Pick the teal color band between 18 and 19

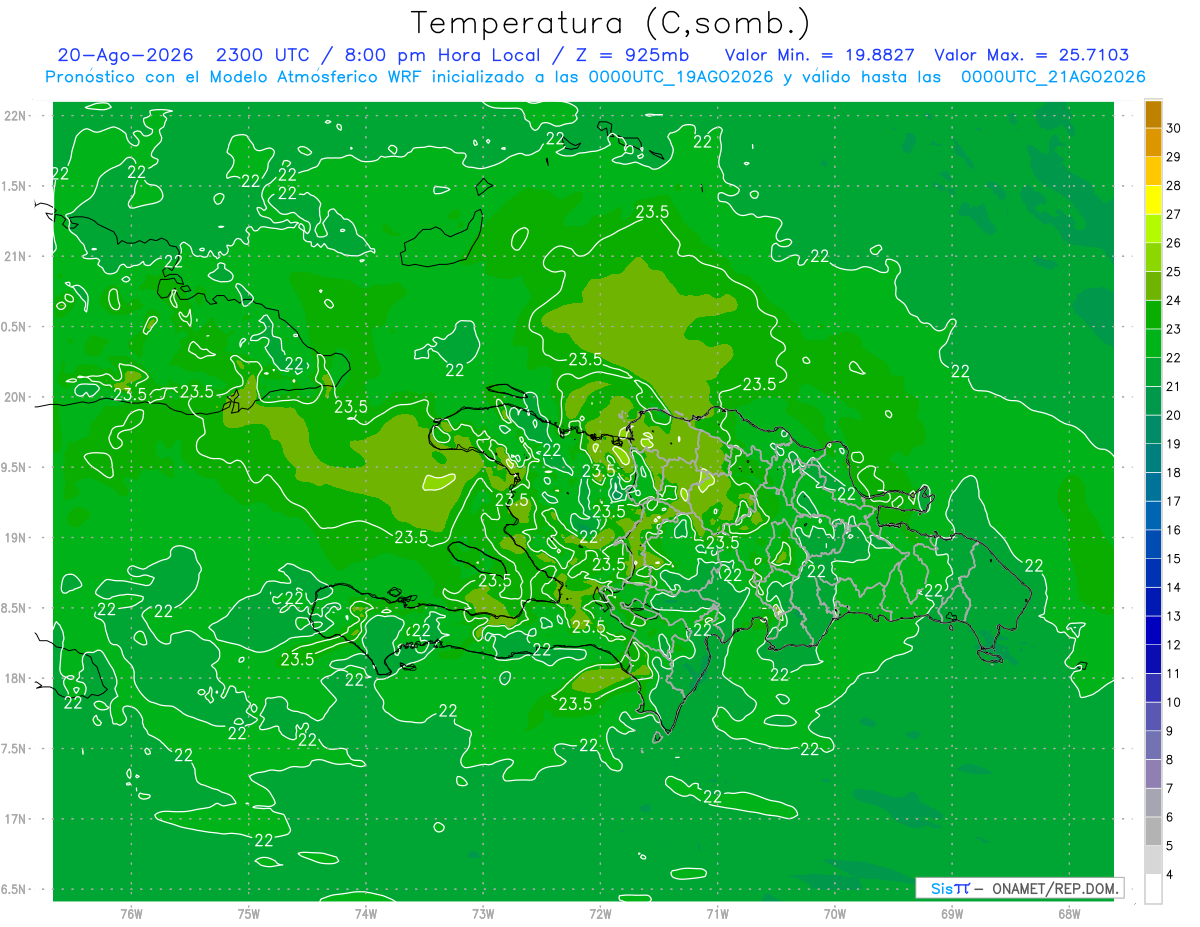point(1153,458)
